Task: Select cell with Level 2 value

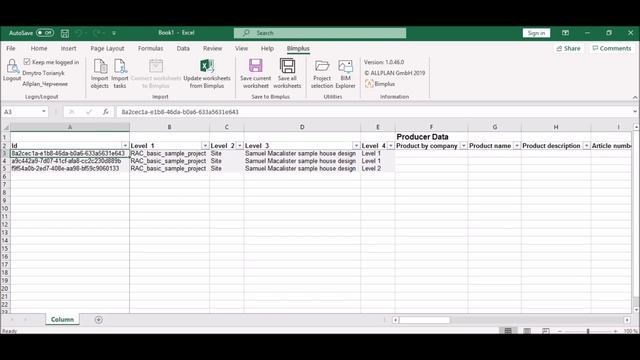Action: (378, 169)
